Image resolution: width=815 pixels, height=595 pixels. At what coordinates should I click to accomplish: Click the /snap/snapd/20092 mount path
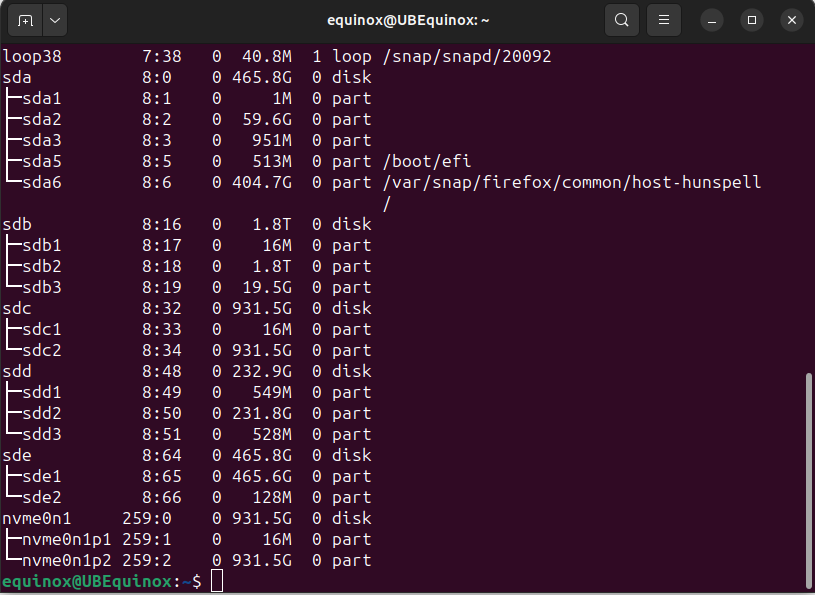click(x=464, y=56)
